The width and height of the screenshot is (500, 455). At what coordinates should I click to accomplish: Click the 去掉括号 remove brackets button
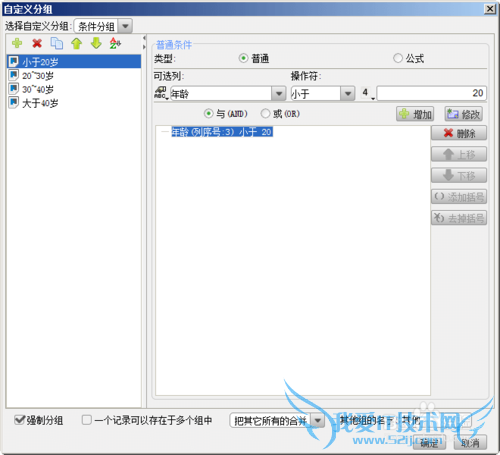tap(459, 218)
